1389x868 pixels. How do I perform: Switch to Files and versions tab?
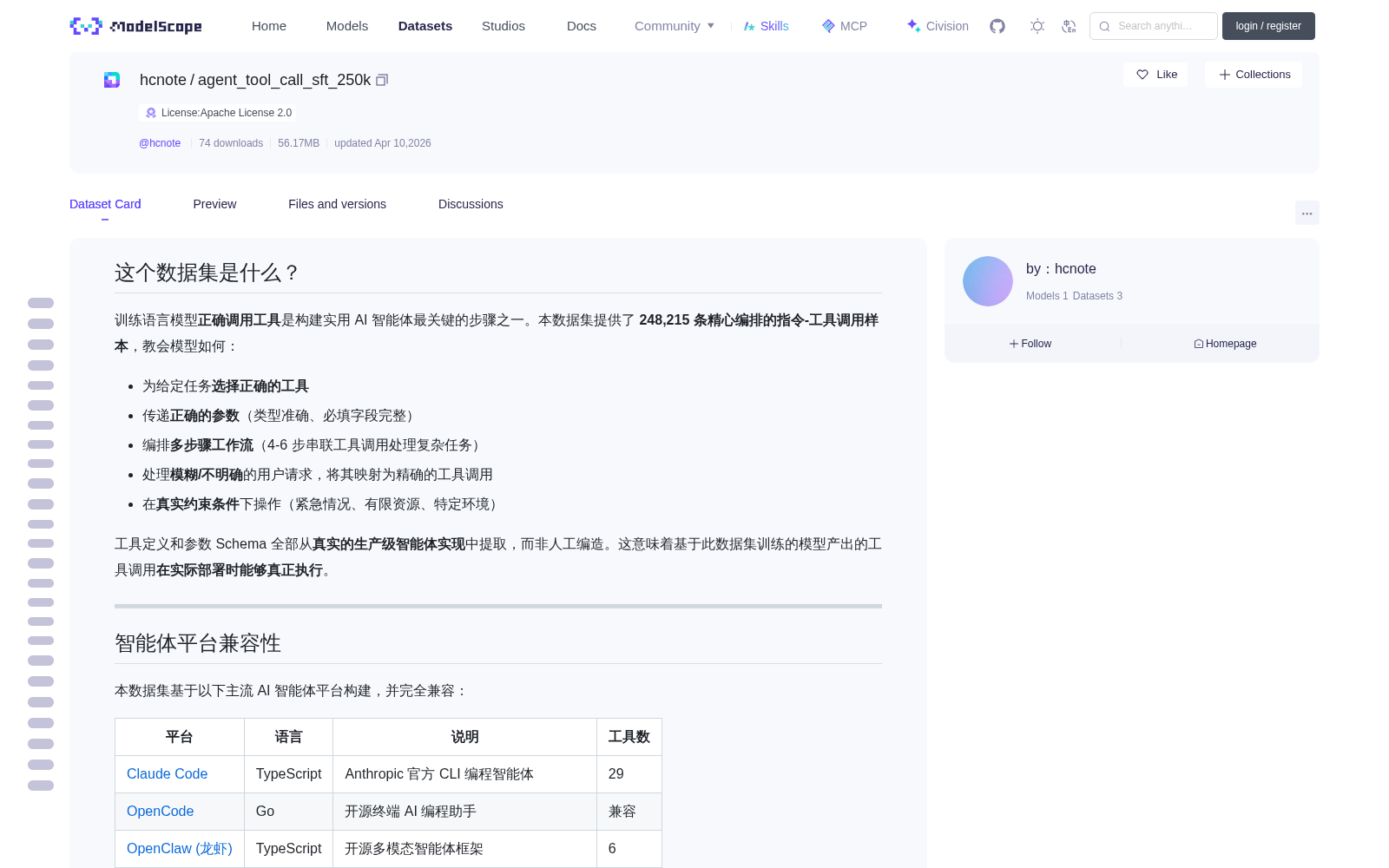tap(337, 204)
